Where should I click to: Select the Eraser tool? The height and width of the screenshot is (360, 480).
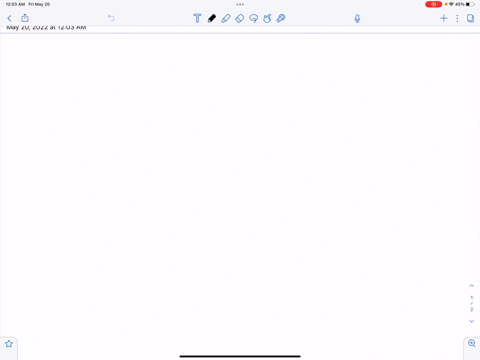coord(239,18)
